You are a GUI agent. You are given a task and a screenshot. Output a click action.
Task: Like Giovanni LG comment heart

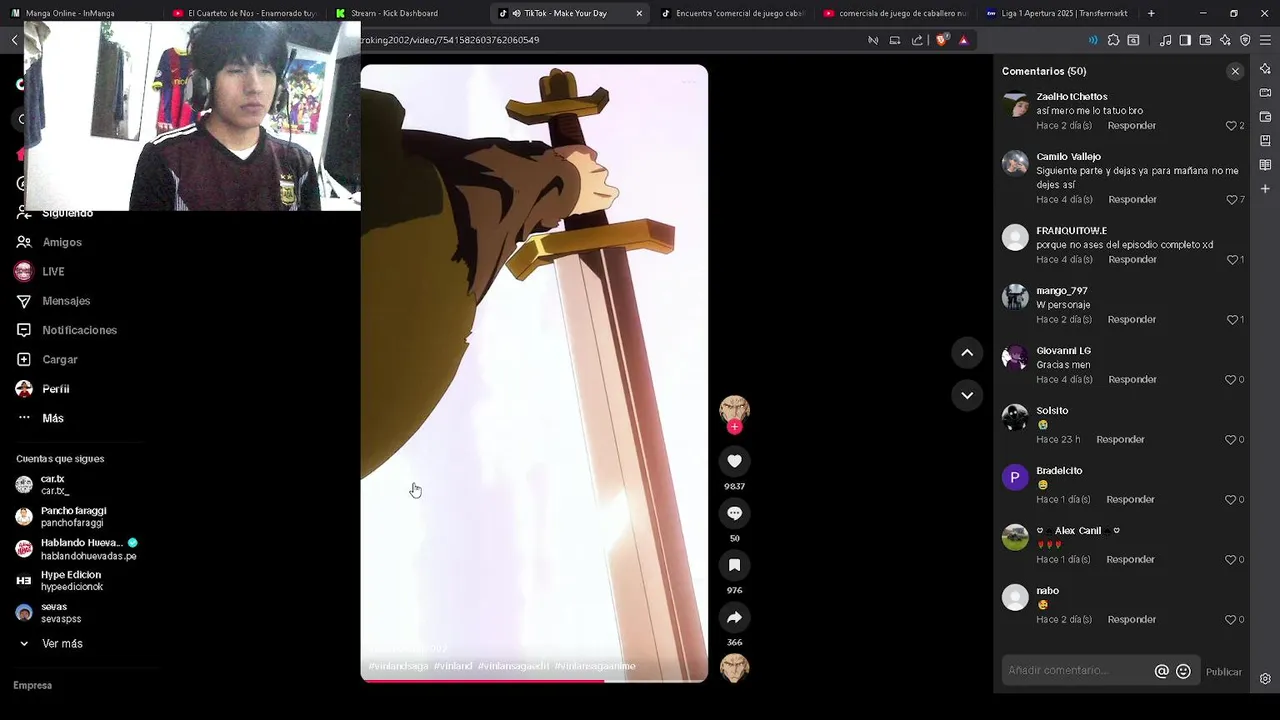1231,380
